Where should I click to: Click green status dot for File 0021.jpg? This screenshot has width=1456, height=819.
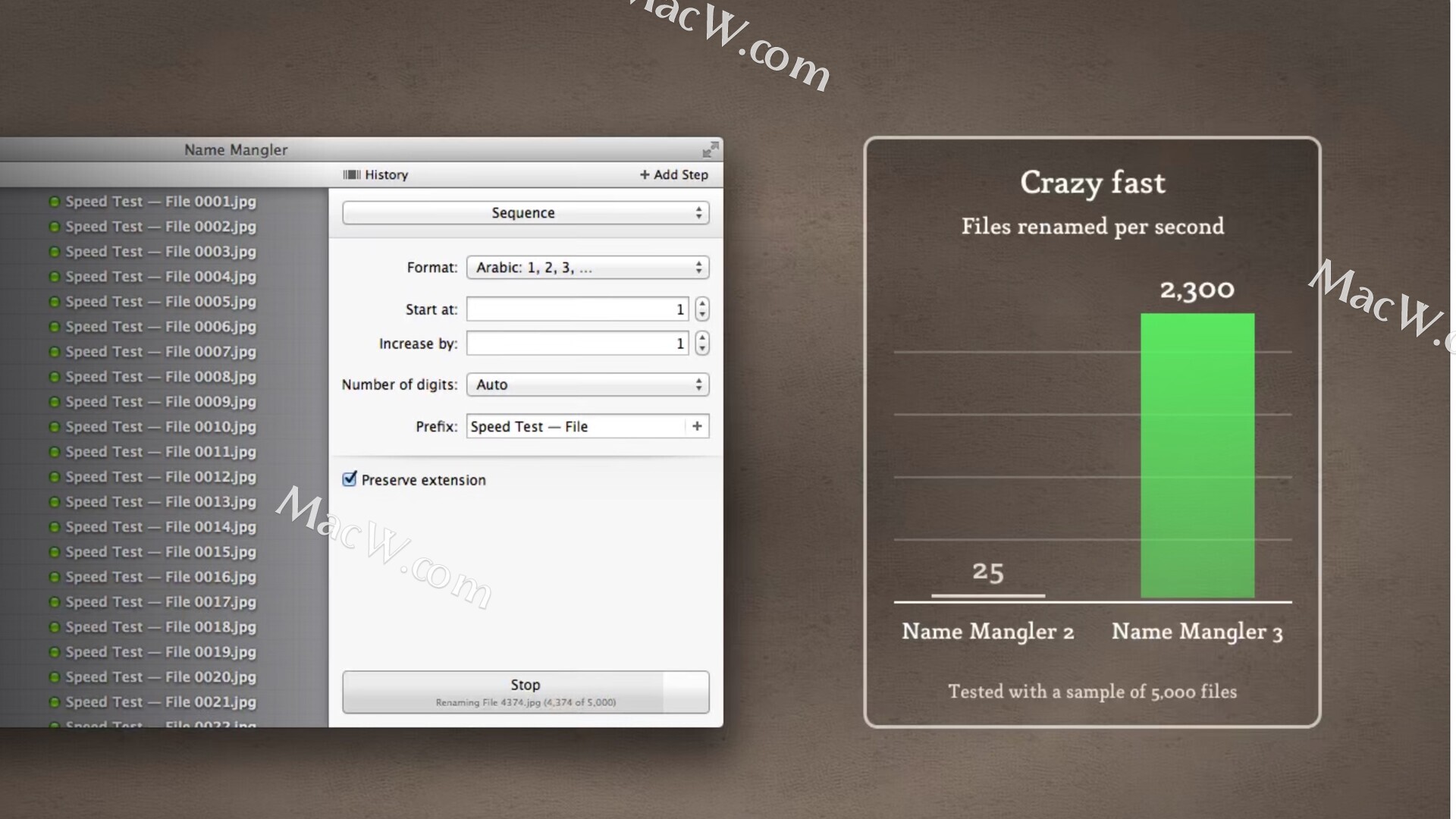pyautogui.click(x=55, y=702)
